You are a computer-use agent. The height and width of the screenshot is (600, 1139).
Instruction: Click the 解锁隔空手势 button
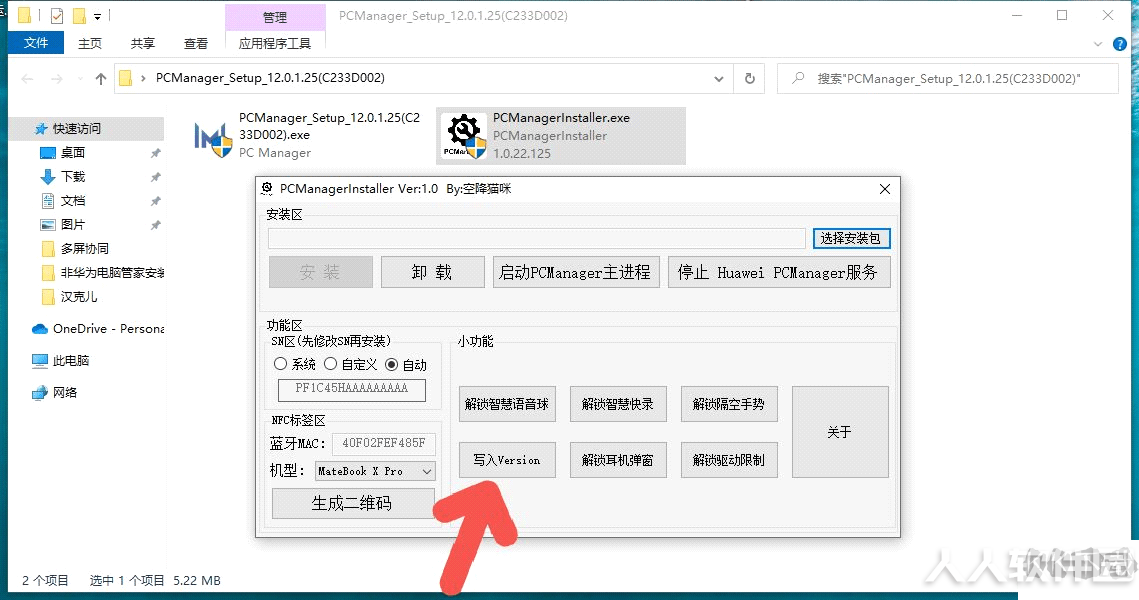(x=729, y=404)
